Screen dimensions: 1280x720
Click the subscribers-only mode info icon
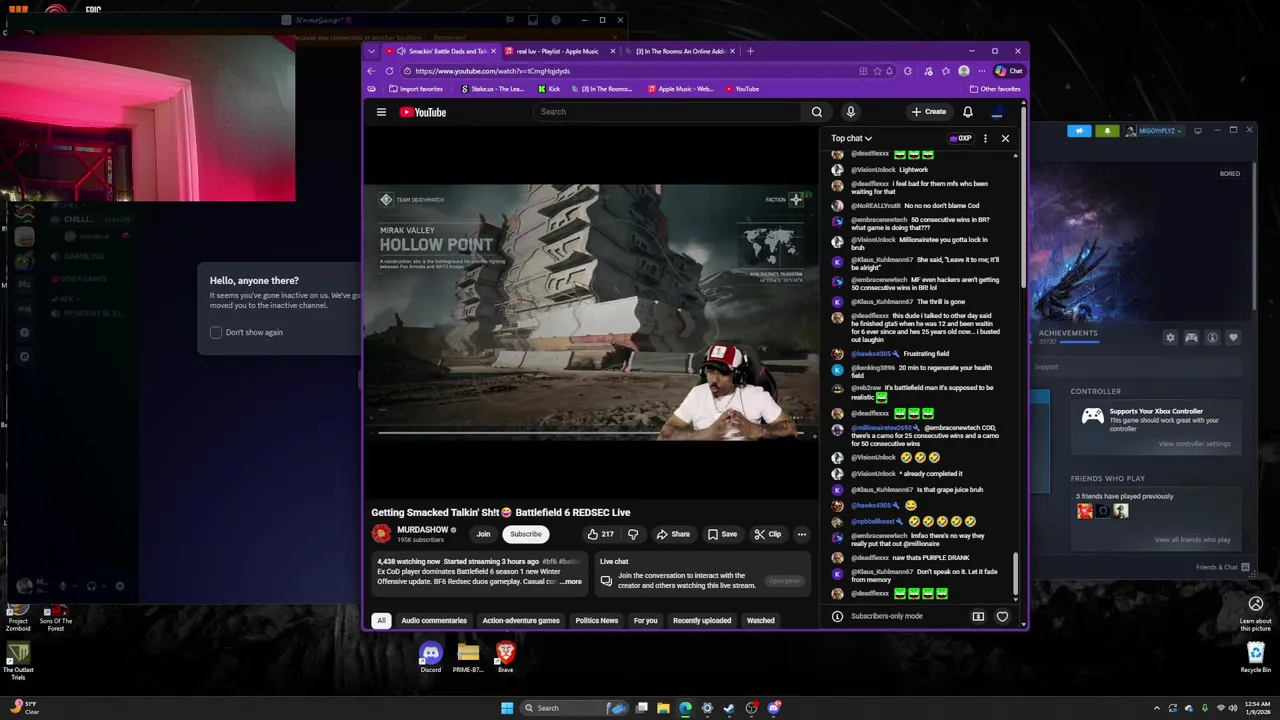coord(837,616)
